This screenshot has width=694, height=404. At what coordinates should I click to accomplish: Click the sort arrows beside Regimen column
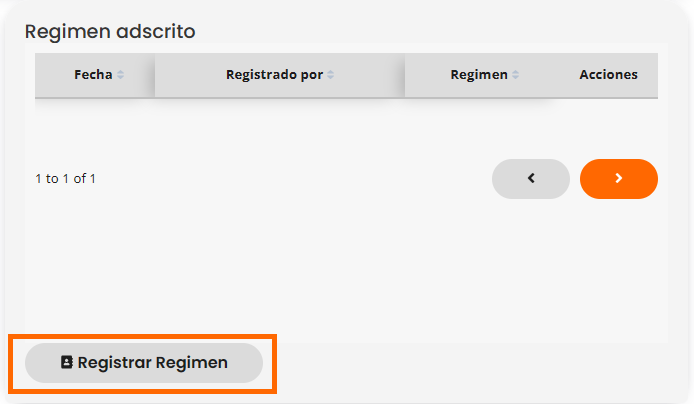click(x=516, y=75)
